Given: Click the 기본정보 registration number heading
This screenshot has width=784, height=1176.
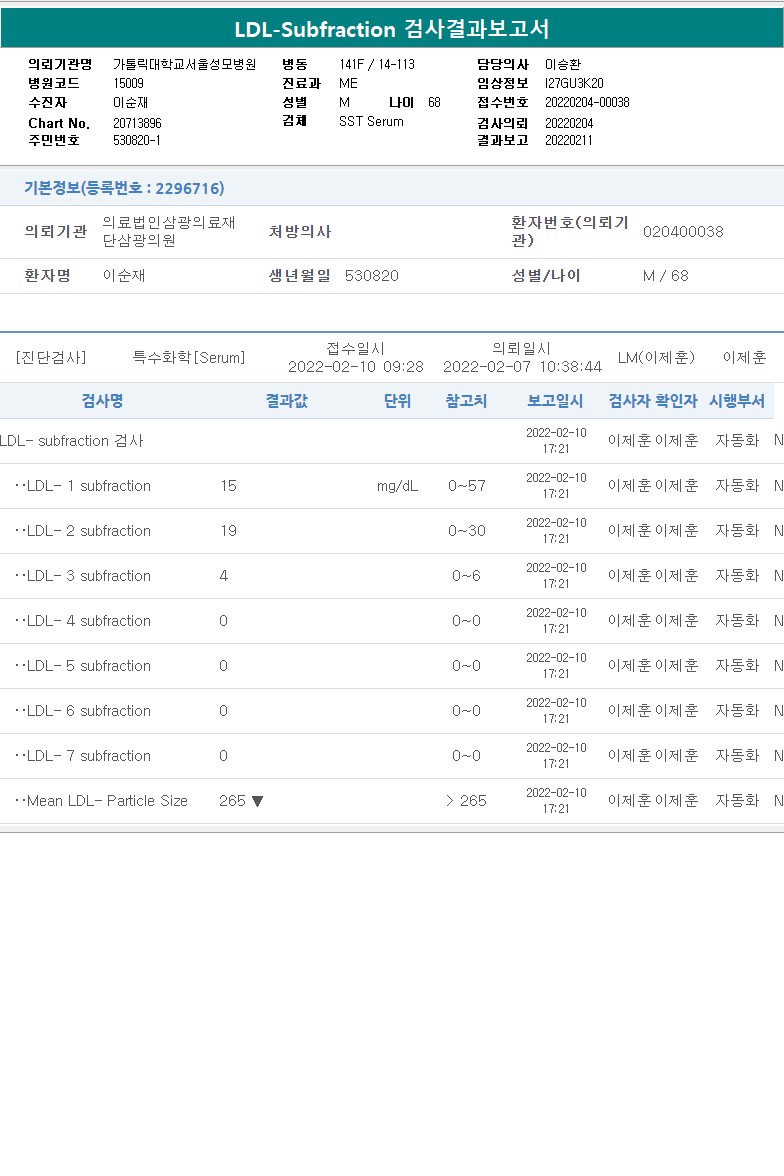Looking at the screenshot, I should point(124,188).
